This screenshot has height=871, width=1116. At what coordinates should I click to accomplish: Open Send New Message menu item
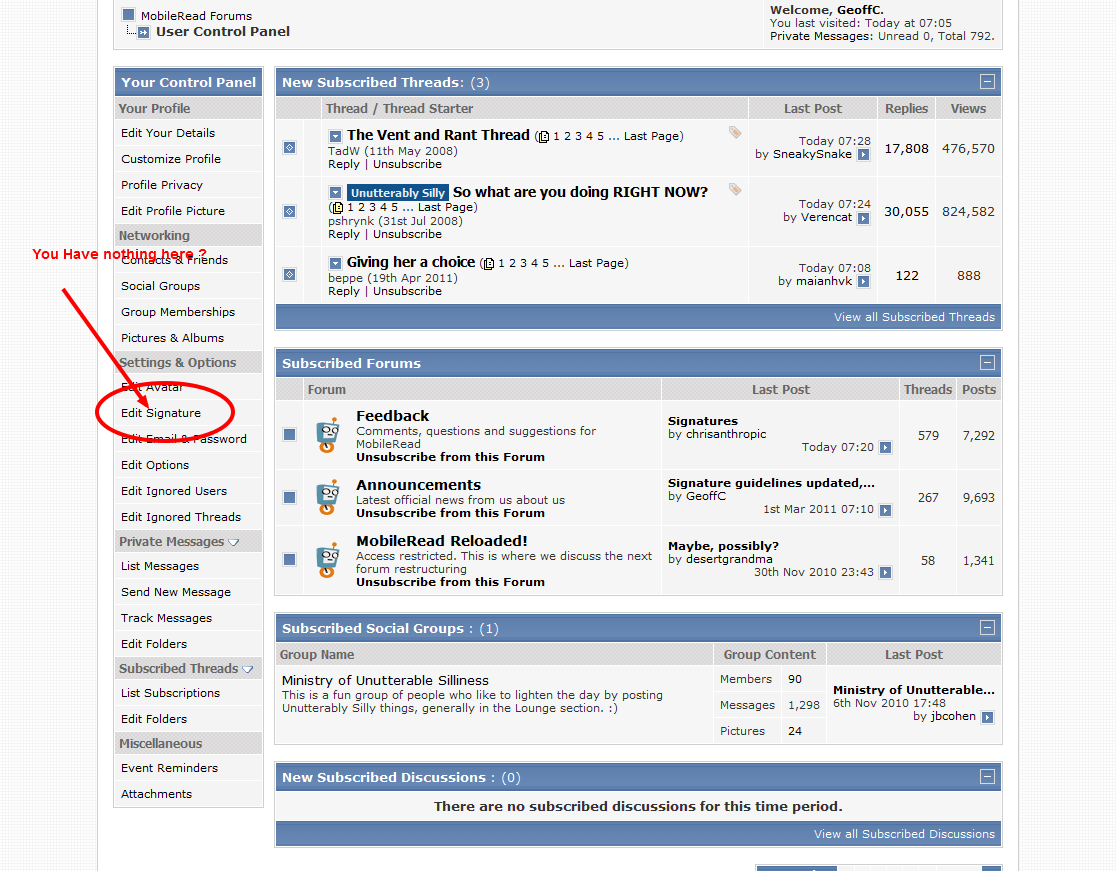176,592
